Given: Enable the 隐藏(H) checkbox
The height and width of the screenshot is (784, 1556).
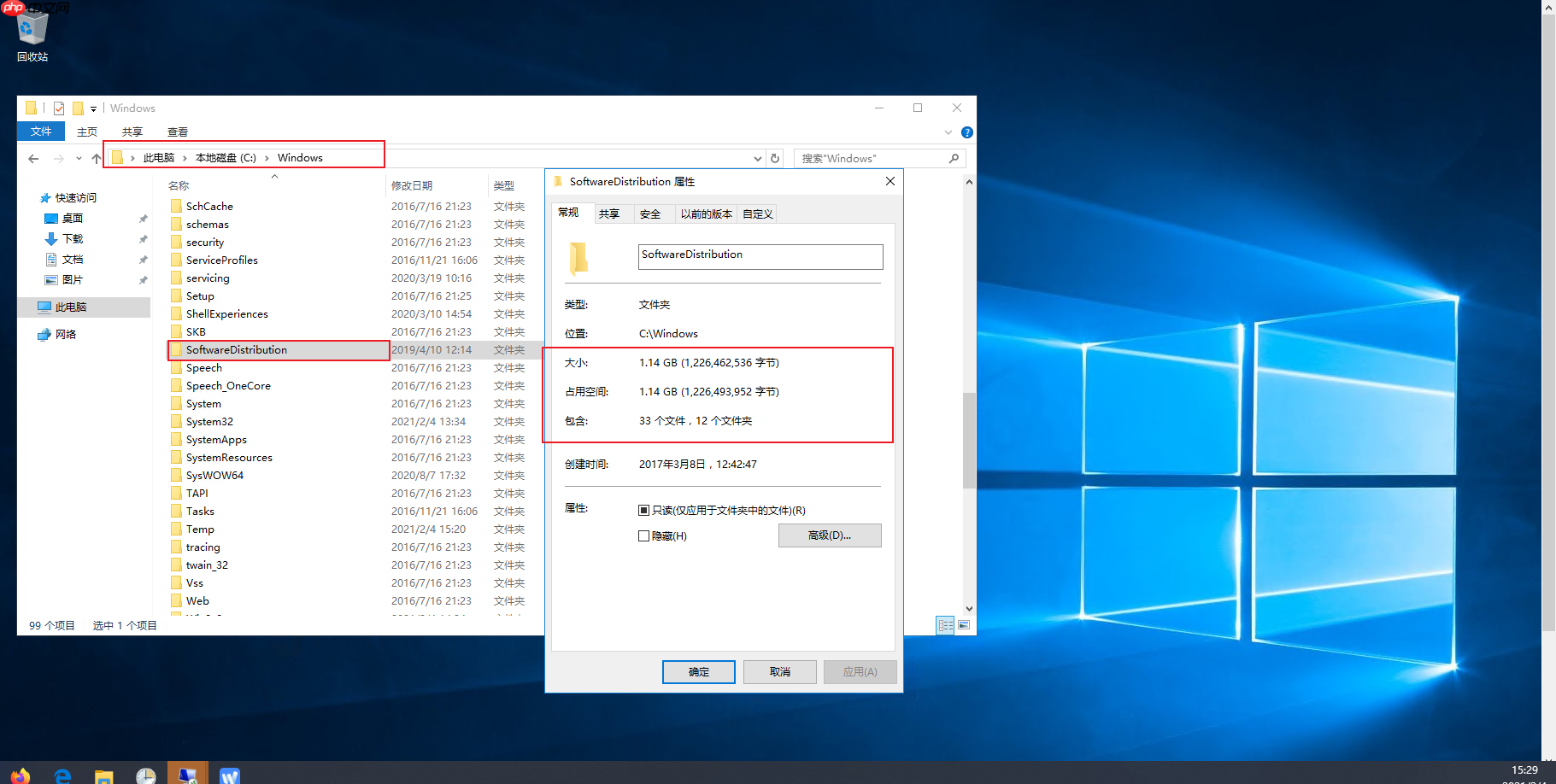Looking at the screenshot, I should coord(644,535).
